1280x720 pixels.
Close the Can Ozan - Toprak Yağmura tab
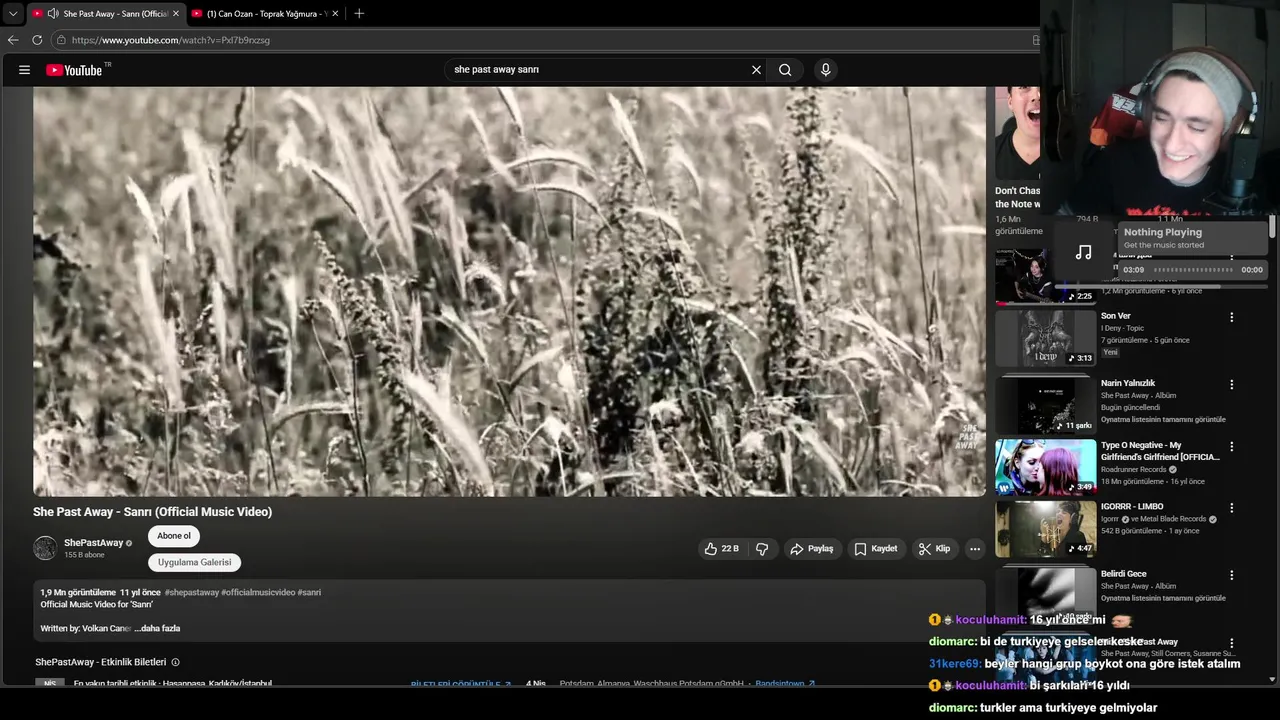335,14
